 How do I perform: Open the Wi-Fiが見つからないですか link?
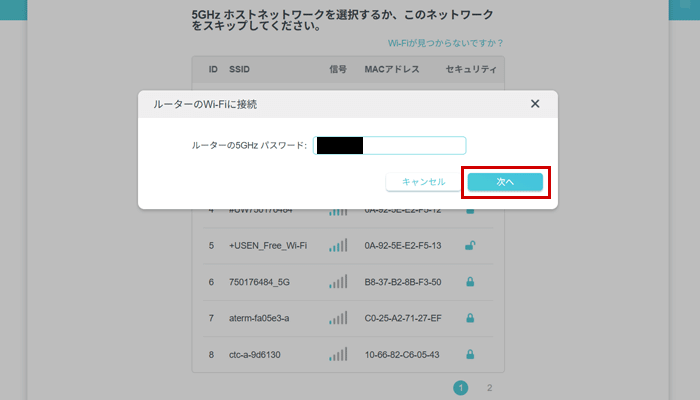446,43
